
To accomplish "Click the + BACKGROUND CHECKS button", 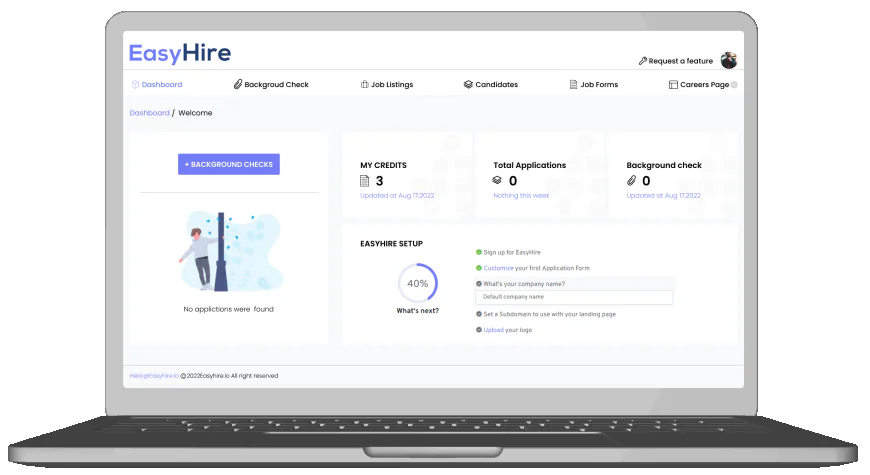I will (229, 164).
